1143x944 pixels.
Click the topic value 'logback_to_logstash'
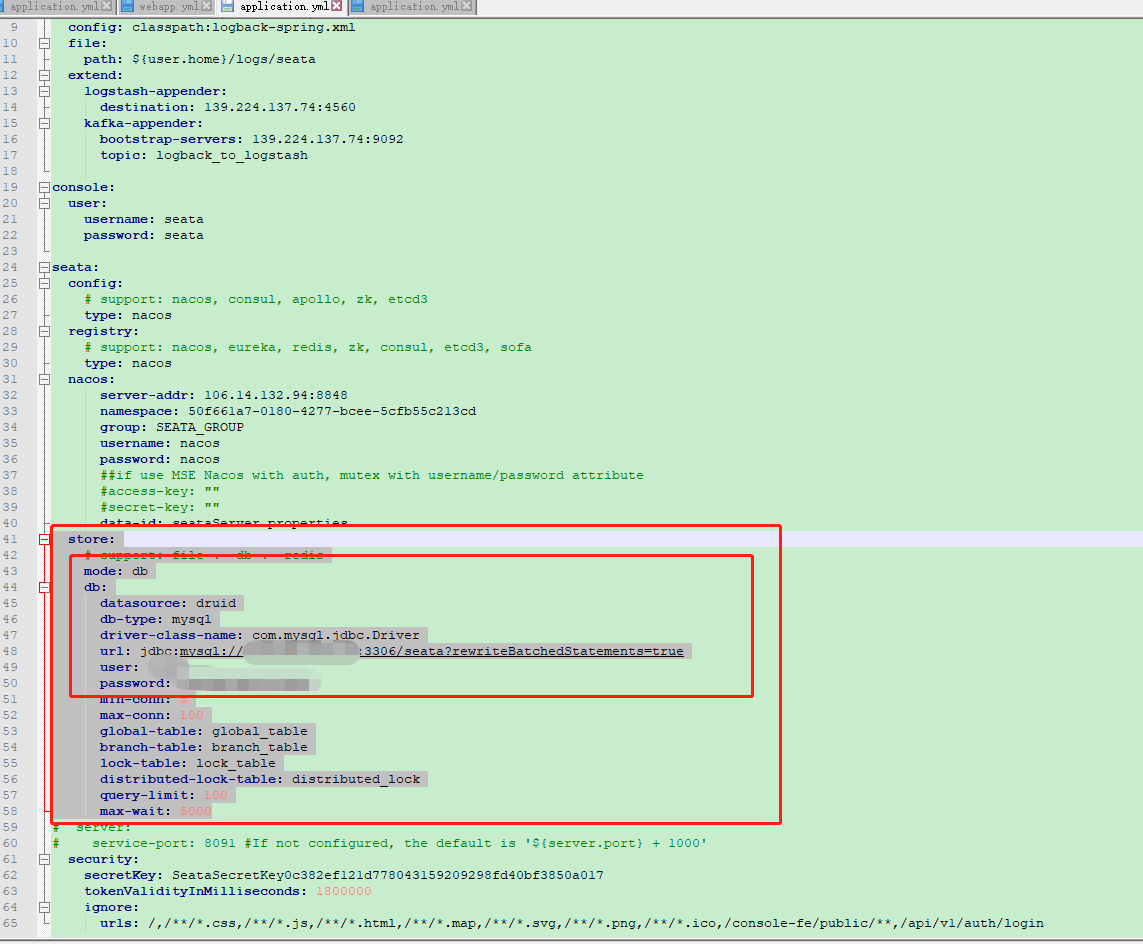click(232, 155)
